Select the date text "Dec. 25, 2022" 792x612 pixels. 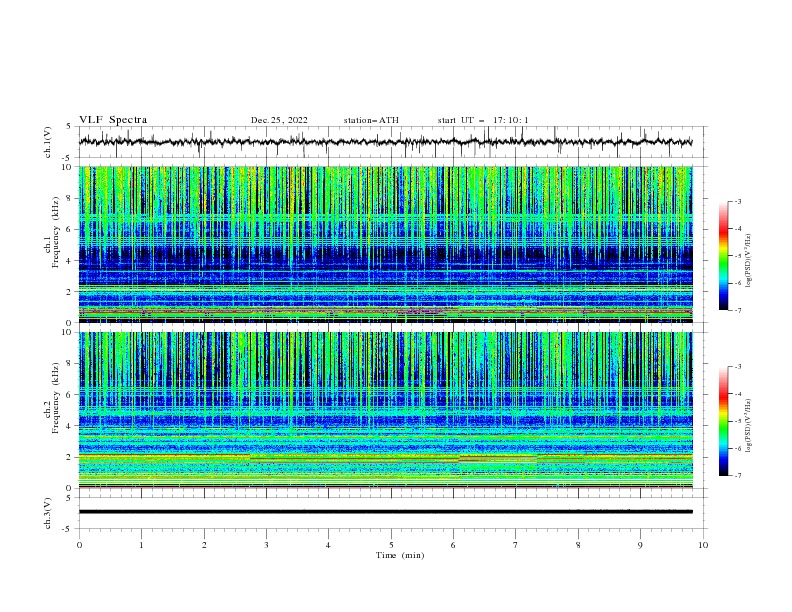pos(279,120)
